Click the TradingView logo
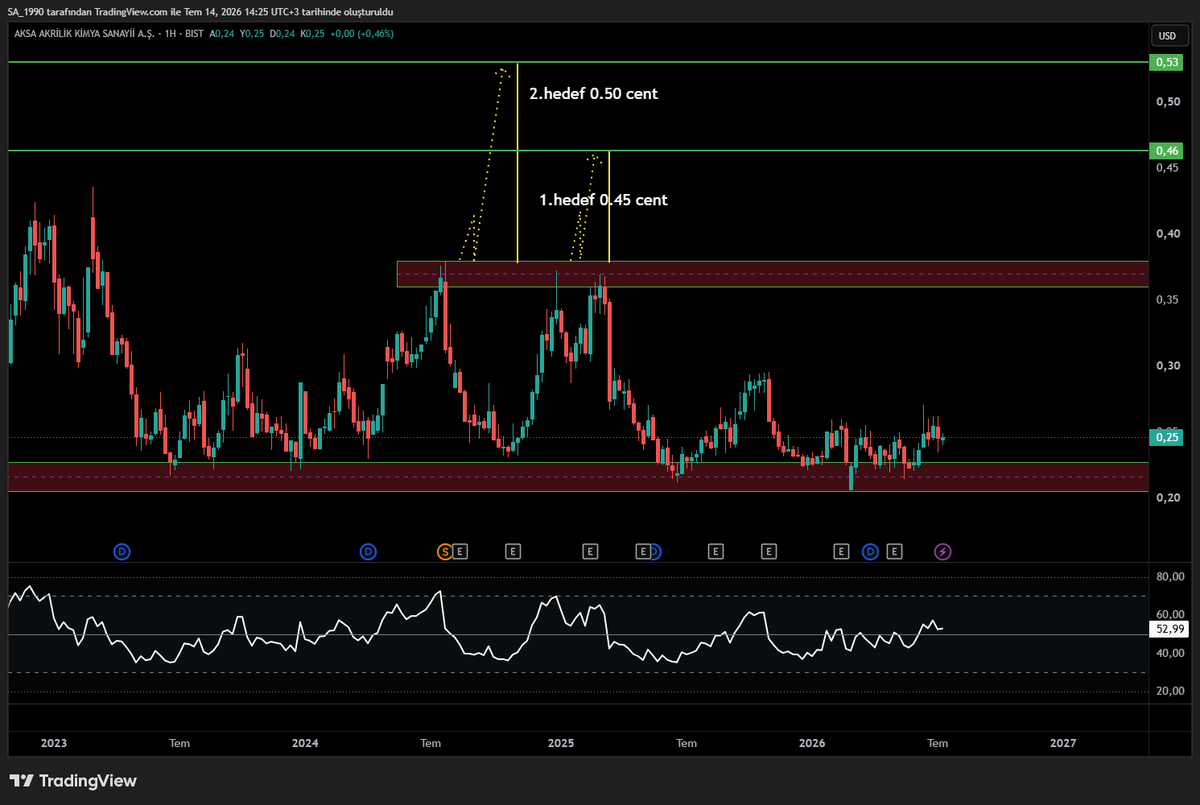The image size is (1200, 805). pos(73,781)
